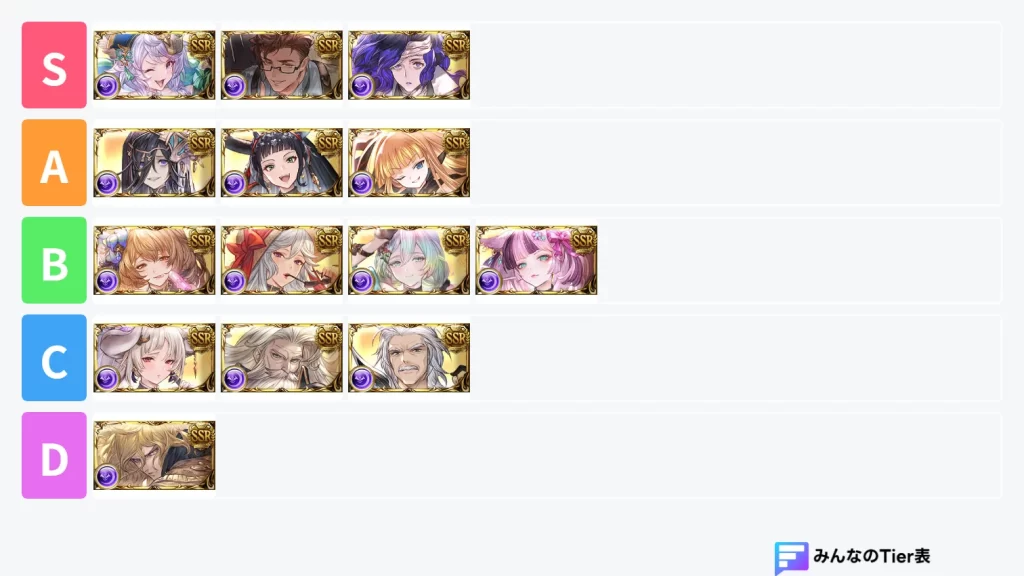Click the winking orange-haired girl in A tier
Viewport: 1024px width, 576px height.
click(x=409, y=163)
